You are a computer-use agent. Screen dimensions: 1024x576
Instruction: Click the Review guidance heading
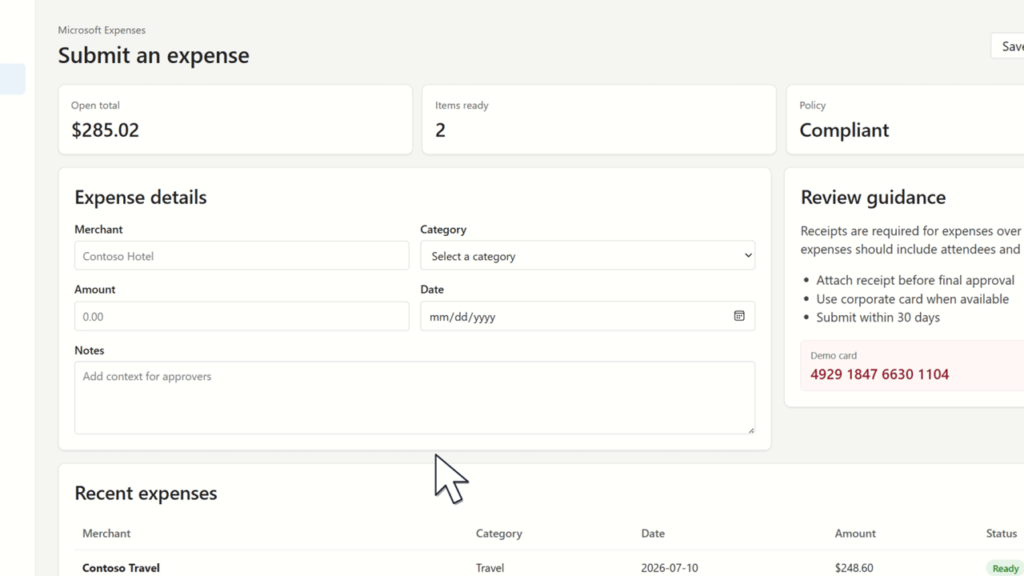(x=872, y=197)
